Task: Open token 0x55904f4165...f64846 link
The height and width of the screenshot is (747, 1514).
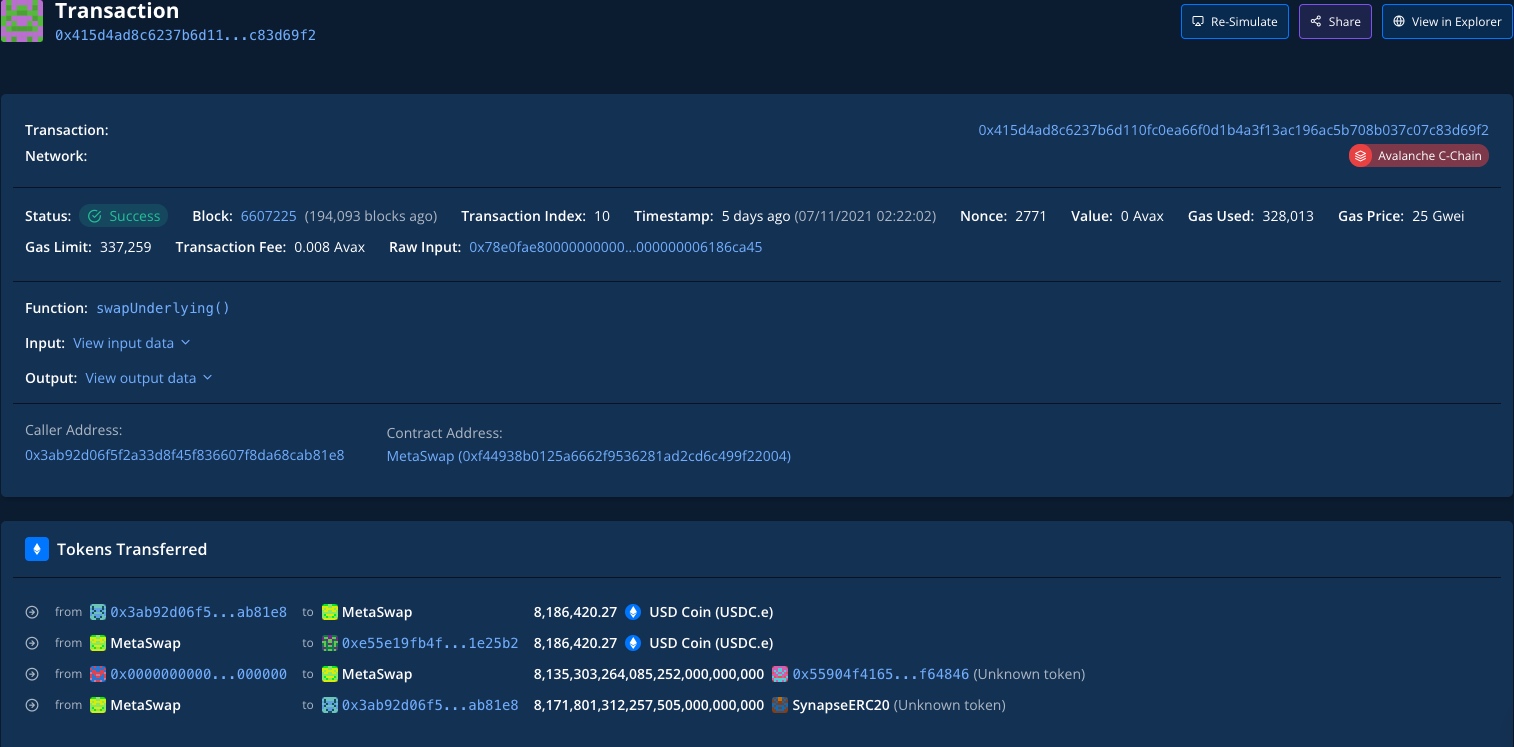Action: [881, 674]
